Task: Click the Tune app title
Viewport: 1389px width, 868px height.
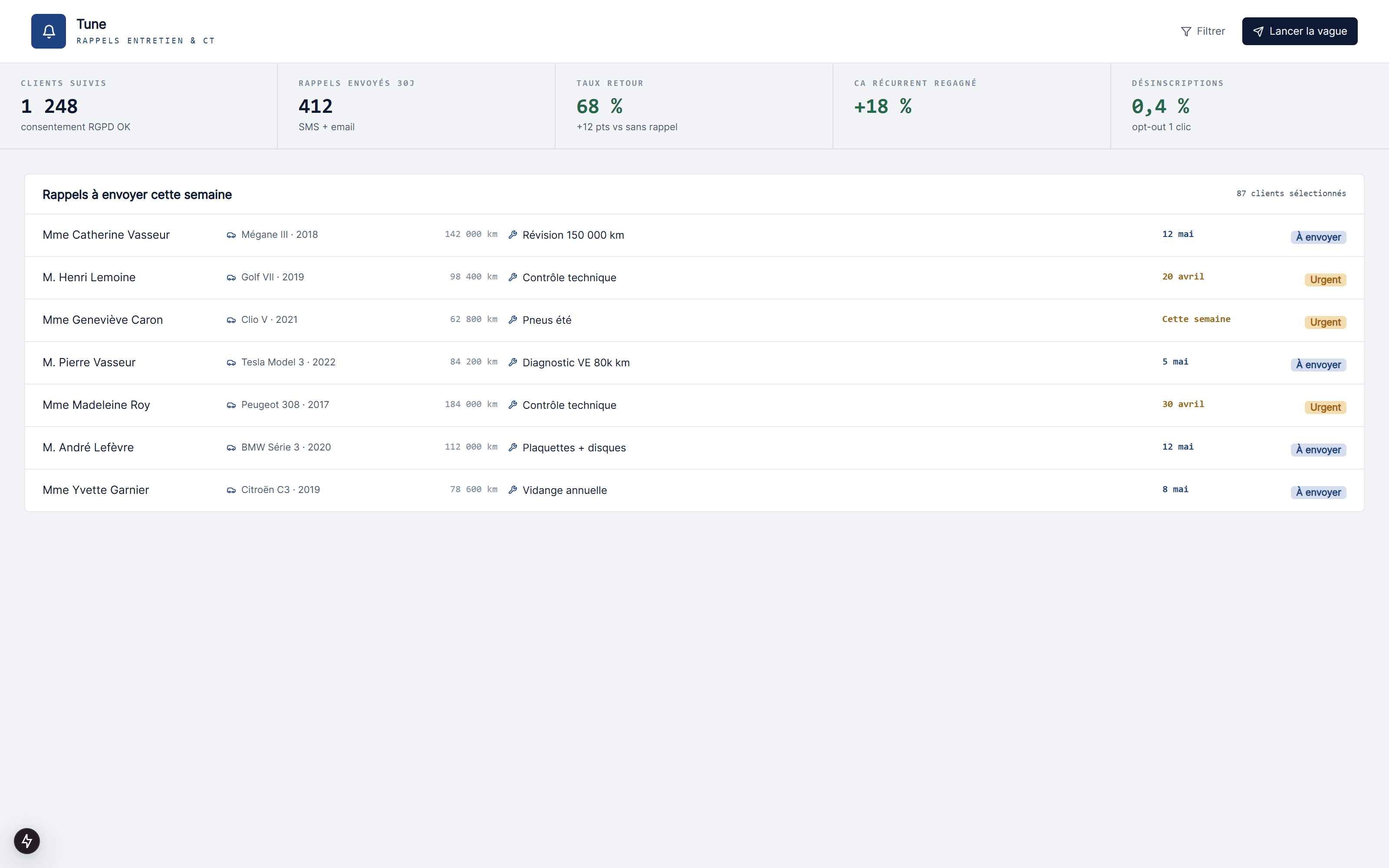Action: [x=91, y=24]
